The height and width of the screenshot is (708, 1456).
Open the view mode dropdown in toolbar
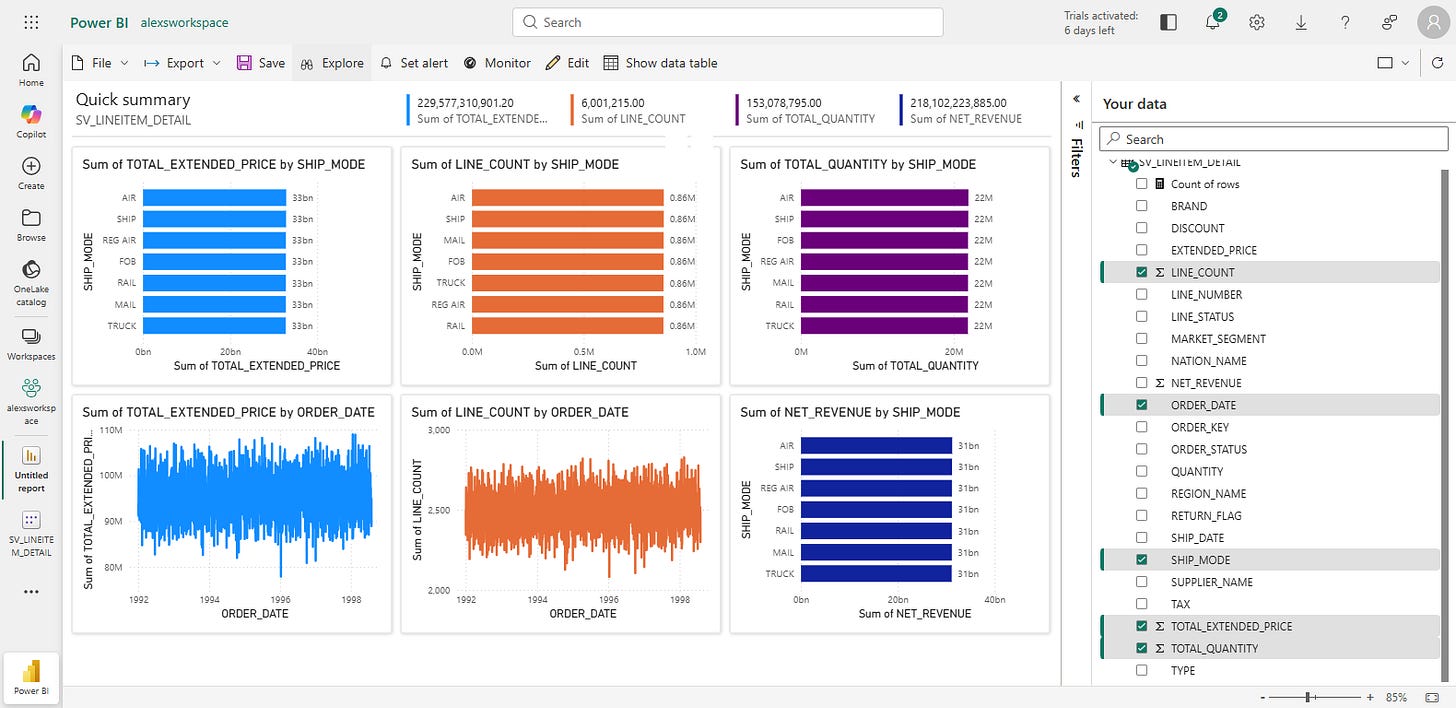pos(1393,62)
